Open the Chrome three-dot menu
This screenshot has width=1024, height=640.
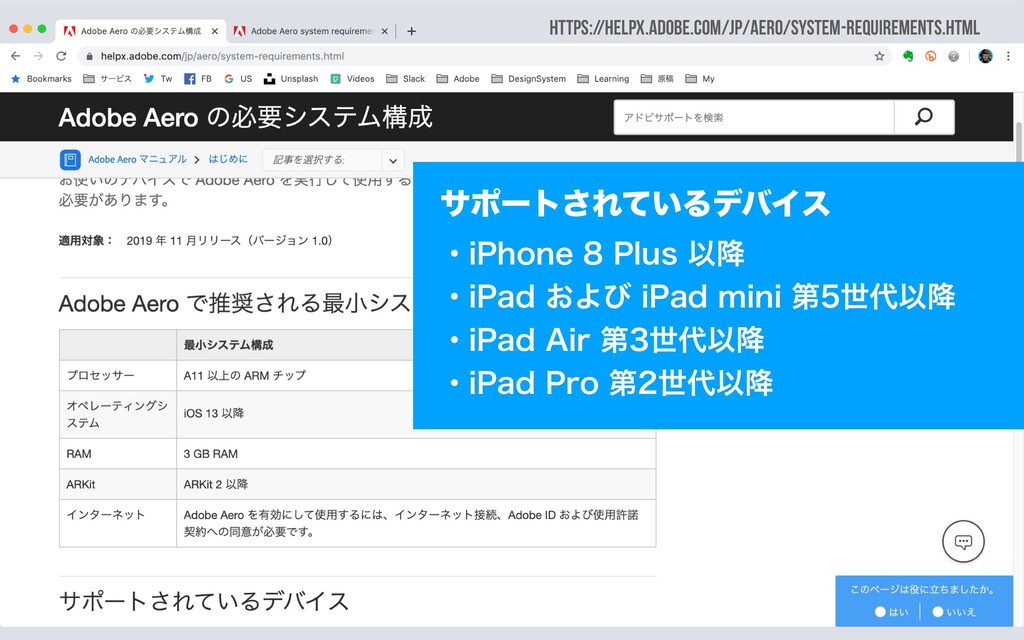tap(1008, 56)
